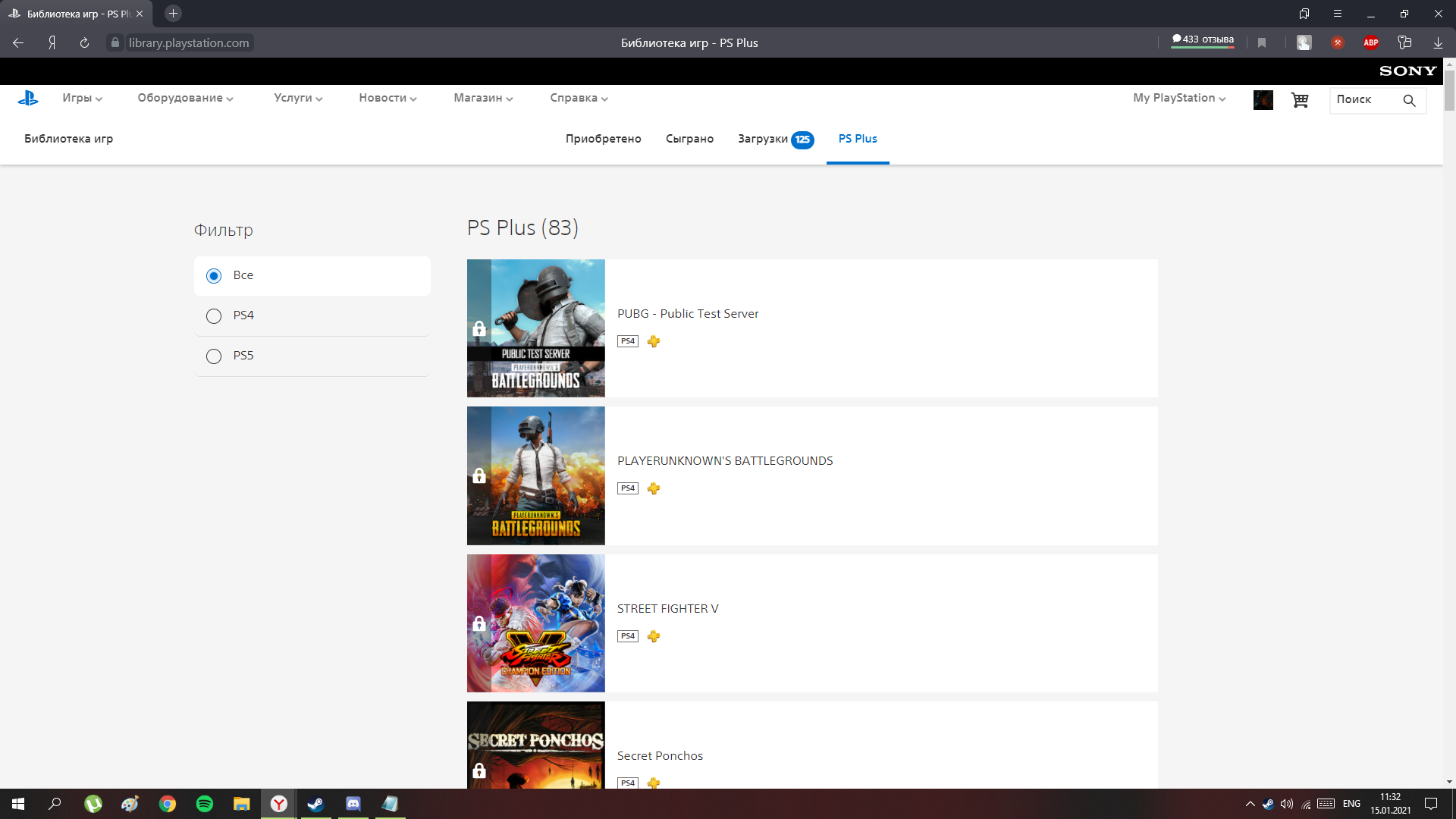Click the browser back arrow
This screenshot has height=819, width=1456.
point(18,42)
